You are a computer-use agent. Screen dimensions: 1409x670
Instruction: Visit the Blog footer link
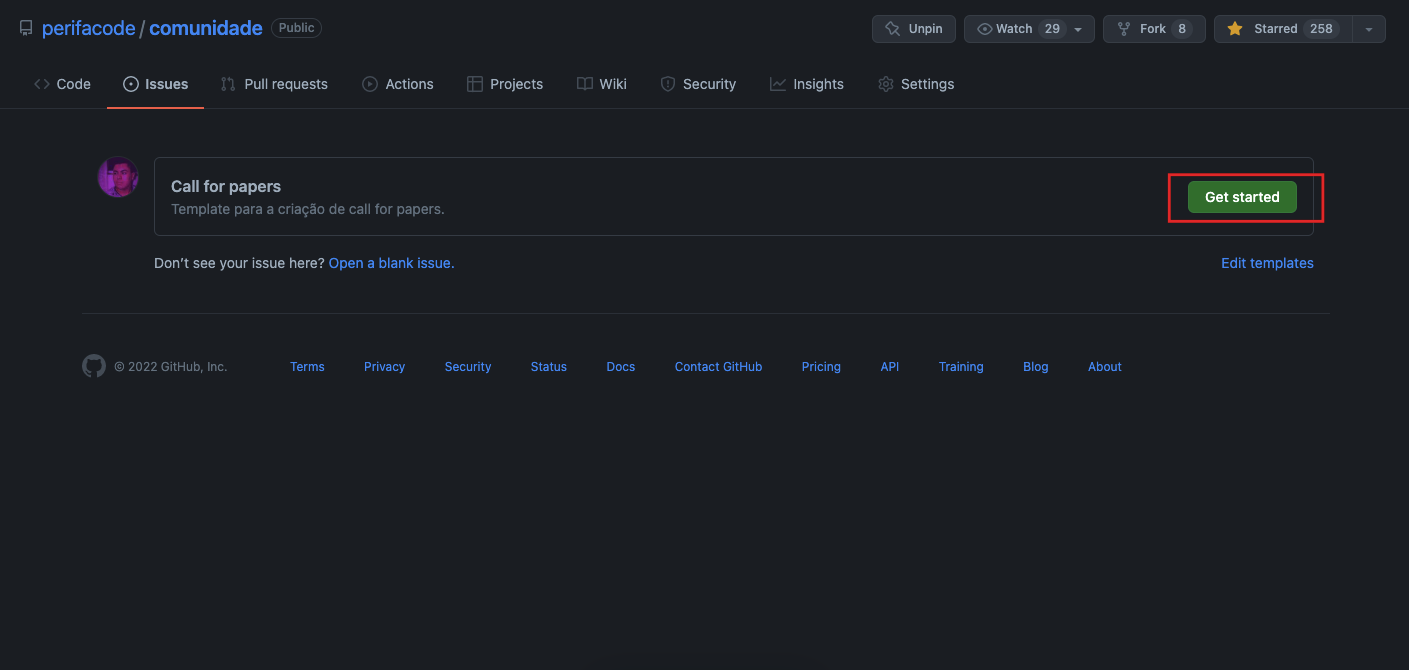coord(1036,367)
